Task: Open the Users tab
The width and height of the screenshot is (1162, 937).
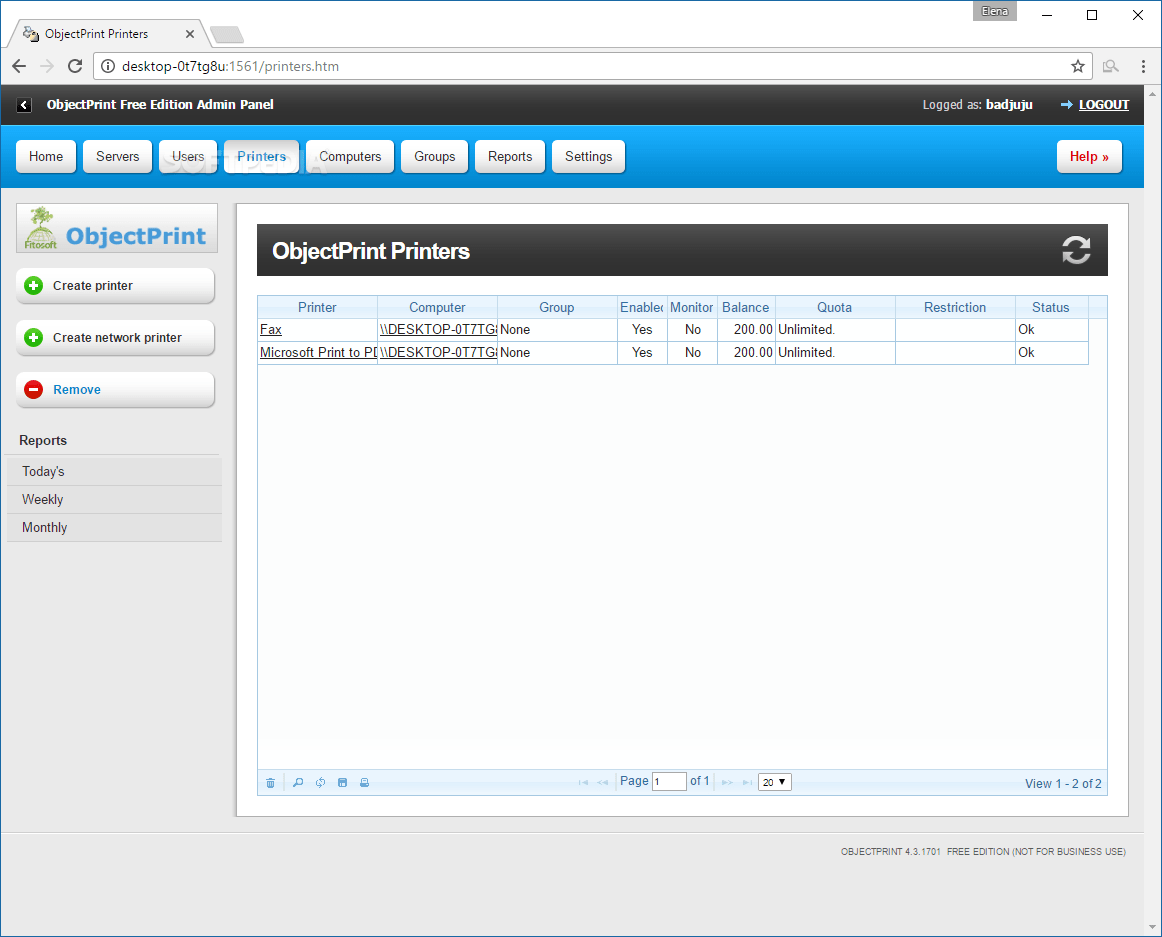Action: (187, 156)
